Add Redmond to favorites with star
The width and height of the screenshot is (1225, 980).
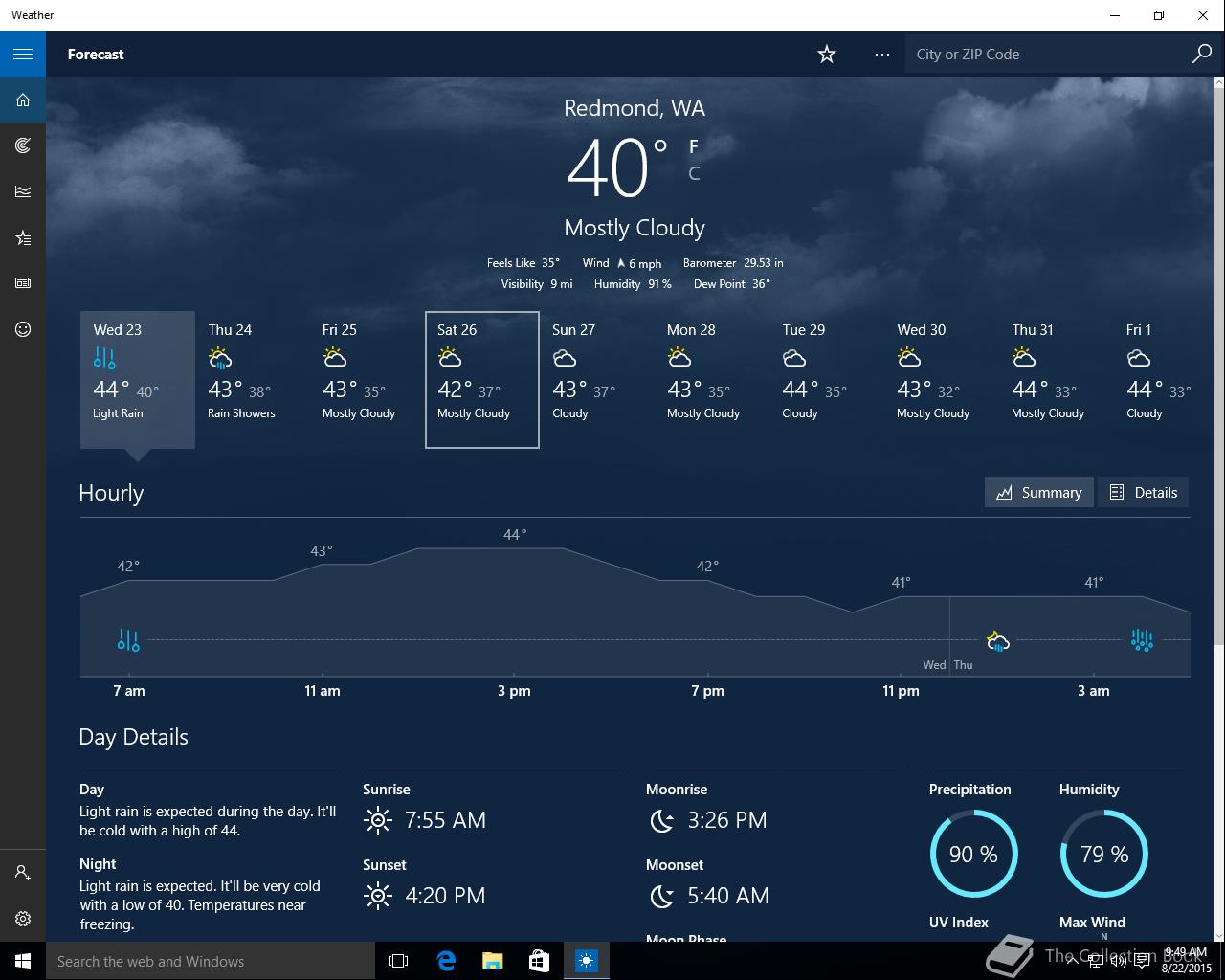click(x=827, y=55)
